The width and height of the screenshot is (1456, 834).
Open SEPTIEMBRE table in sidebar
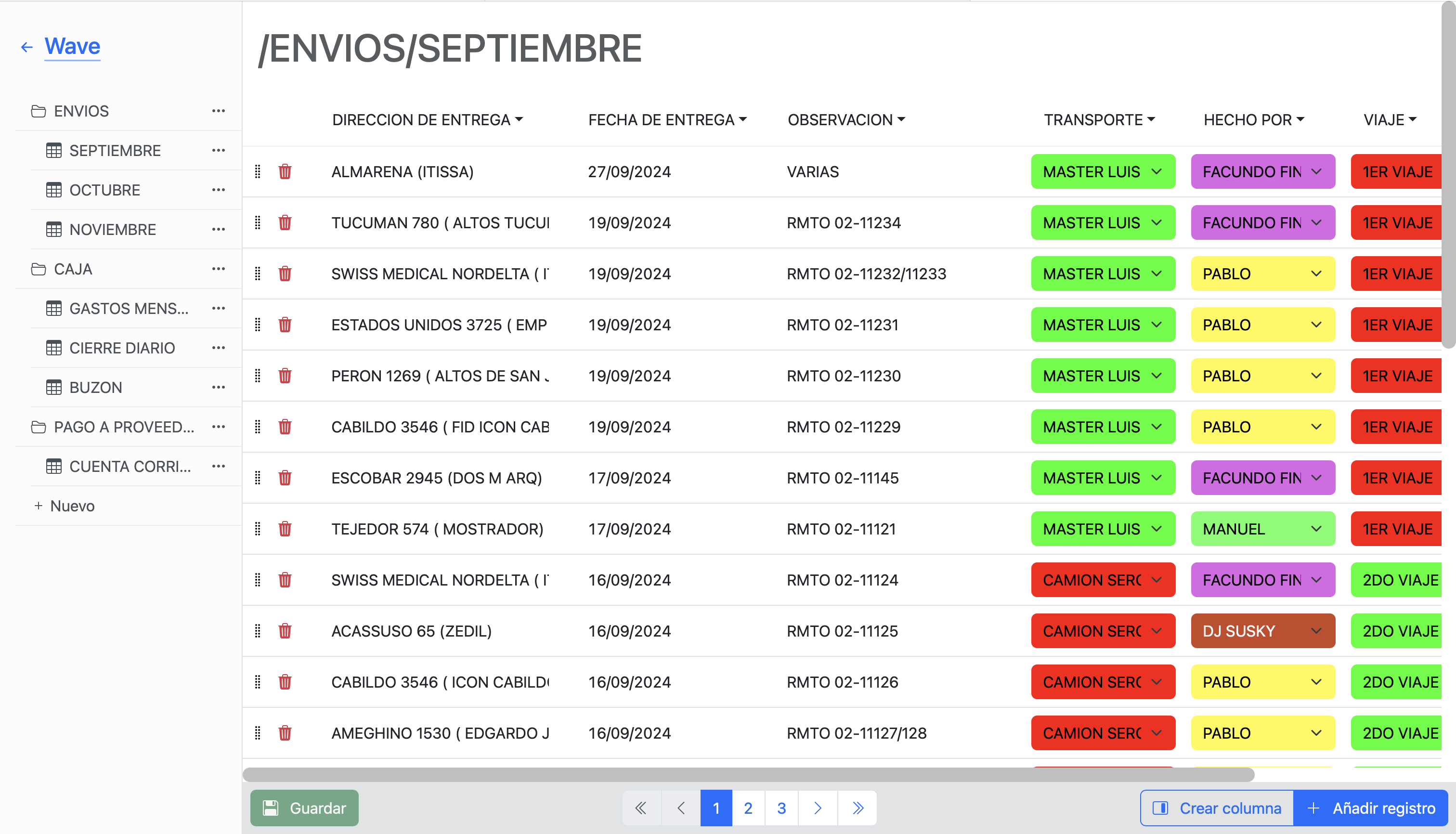114,151
